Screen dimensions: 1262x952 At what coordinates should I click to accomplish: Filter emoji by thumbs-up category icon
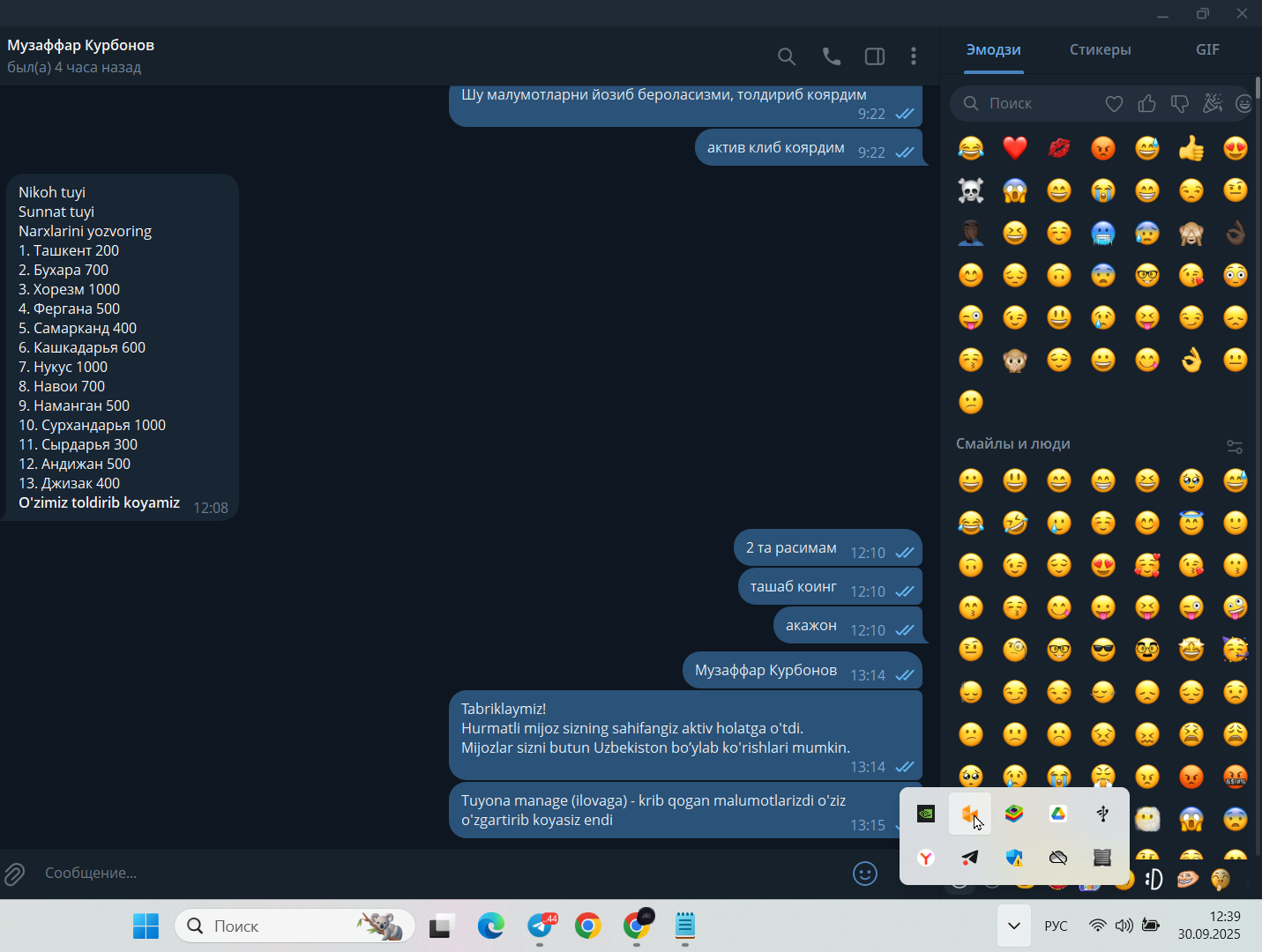(1146, 104)
